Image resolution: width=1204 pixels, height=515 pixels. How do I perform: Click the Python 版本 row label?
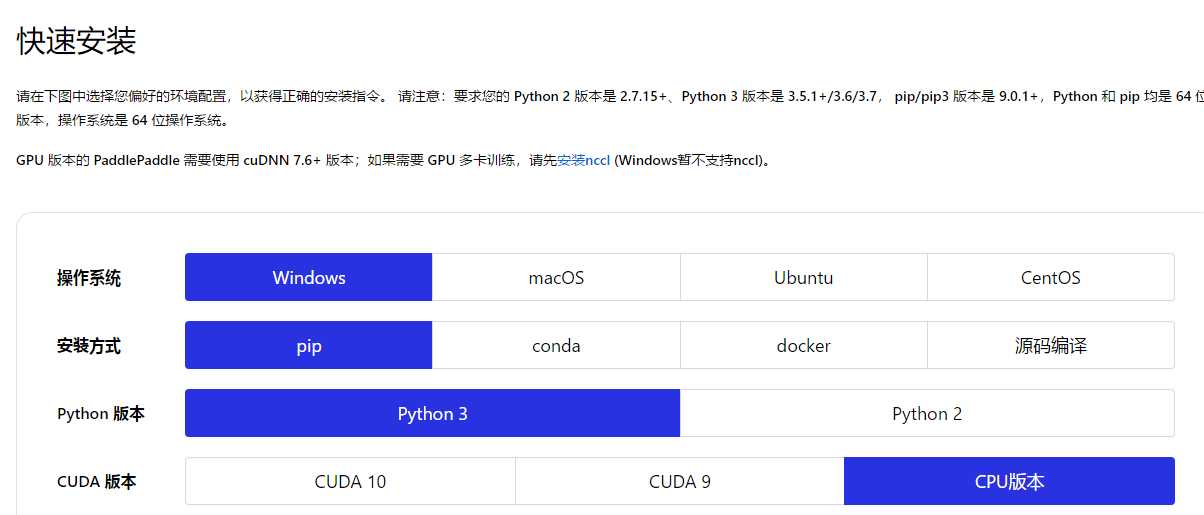click(101, 414)
